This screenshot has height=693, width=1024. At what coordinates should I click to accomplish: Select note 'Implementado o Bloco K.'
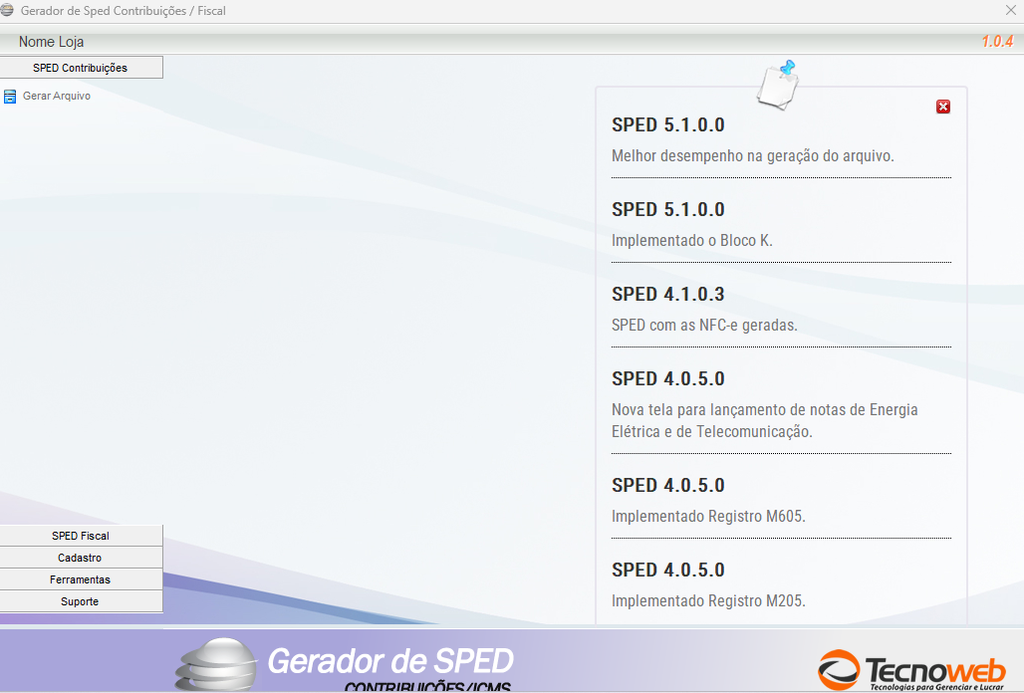pyautogui.click(x=692, y=240)
